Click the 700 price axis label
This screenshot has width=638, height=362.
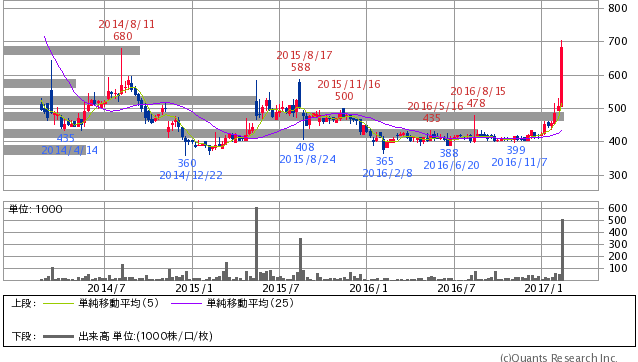[x=617, y=41]
